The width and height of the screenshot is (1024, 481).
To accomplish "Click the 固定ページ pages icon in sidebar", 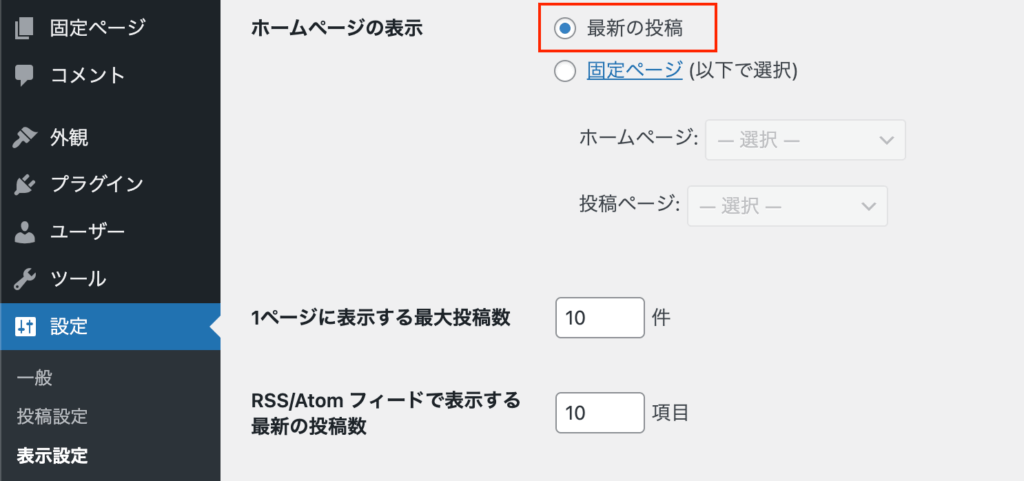I will [x=26, y=27].
